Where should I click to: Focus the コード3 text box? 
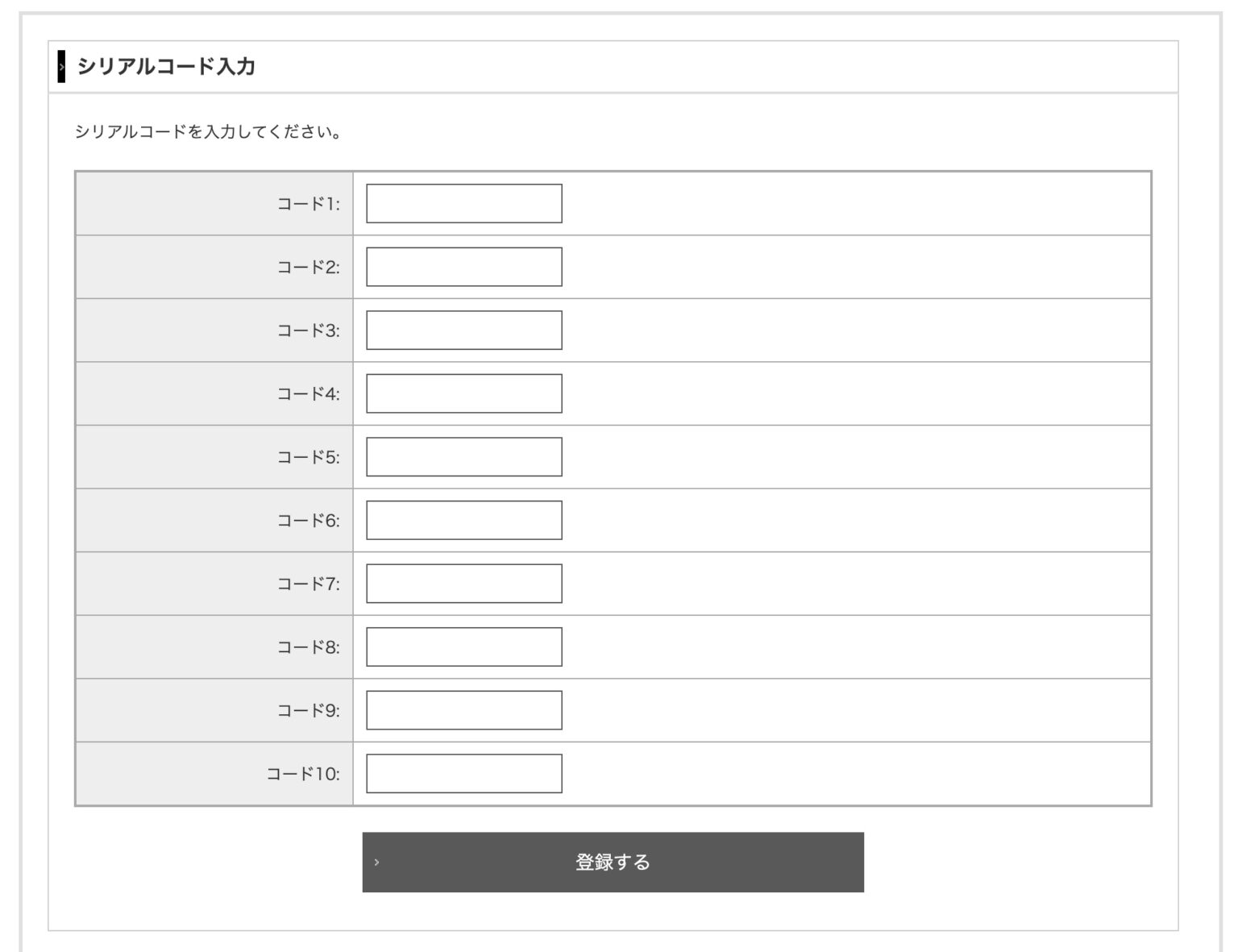pyautogui.click(x=463, y=330)
